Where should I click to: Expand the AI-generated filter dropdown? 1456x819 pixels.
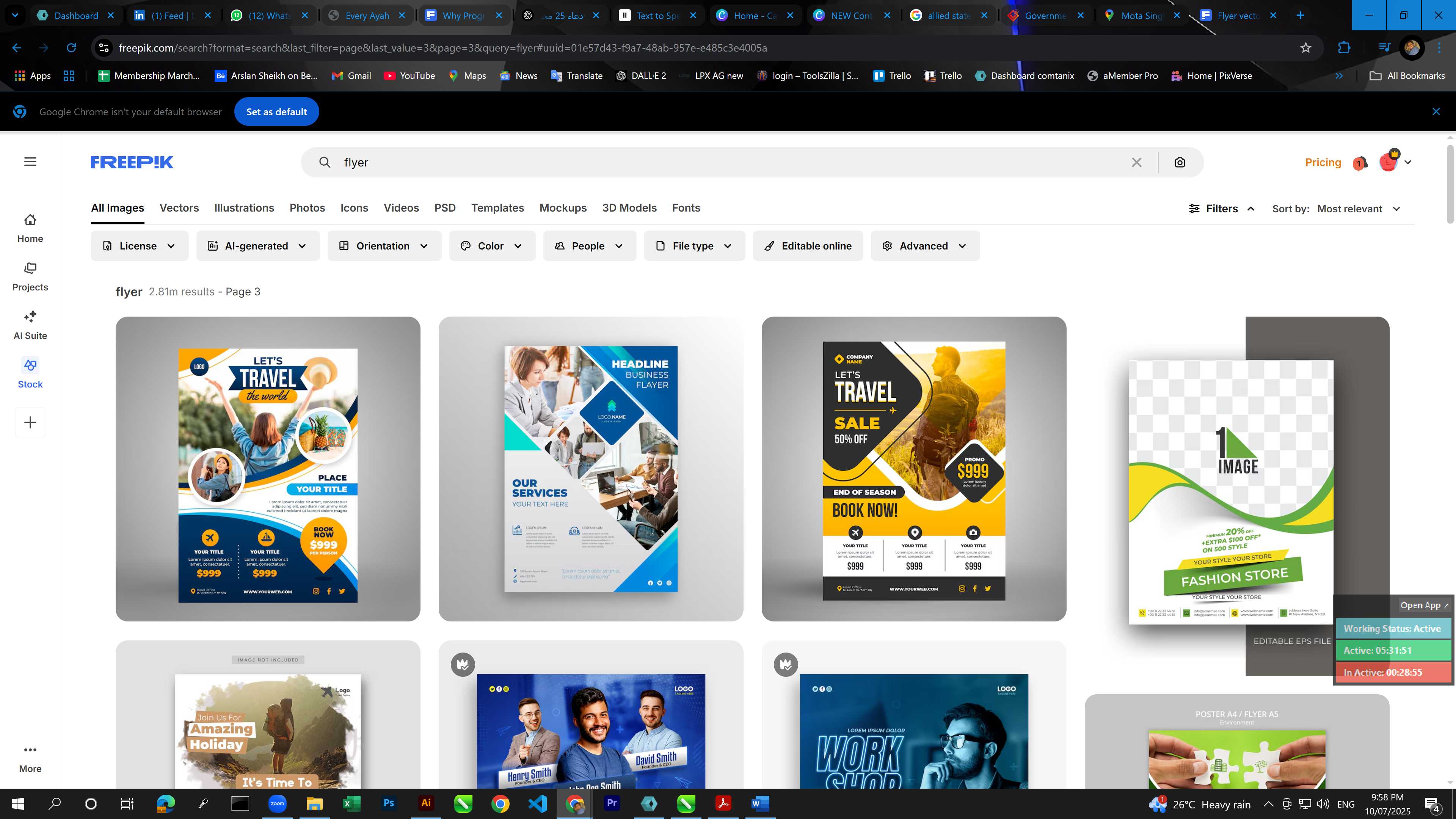coord(258,246)
